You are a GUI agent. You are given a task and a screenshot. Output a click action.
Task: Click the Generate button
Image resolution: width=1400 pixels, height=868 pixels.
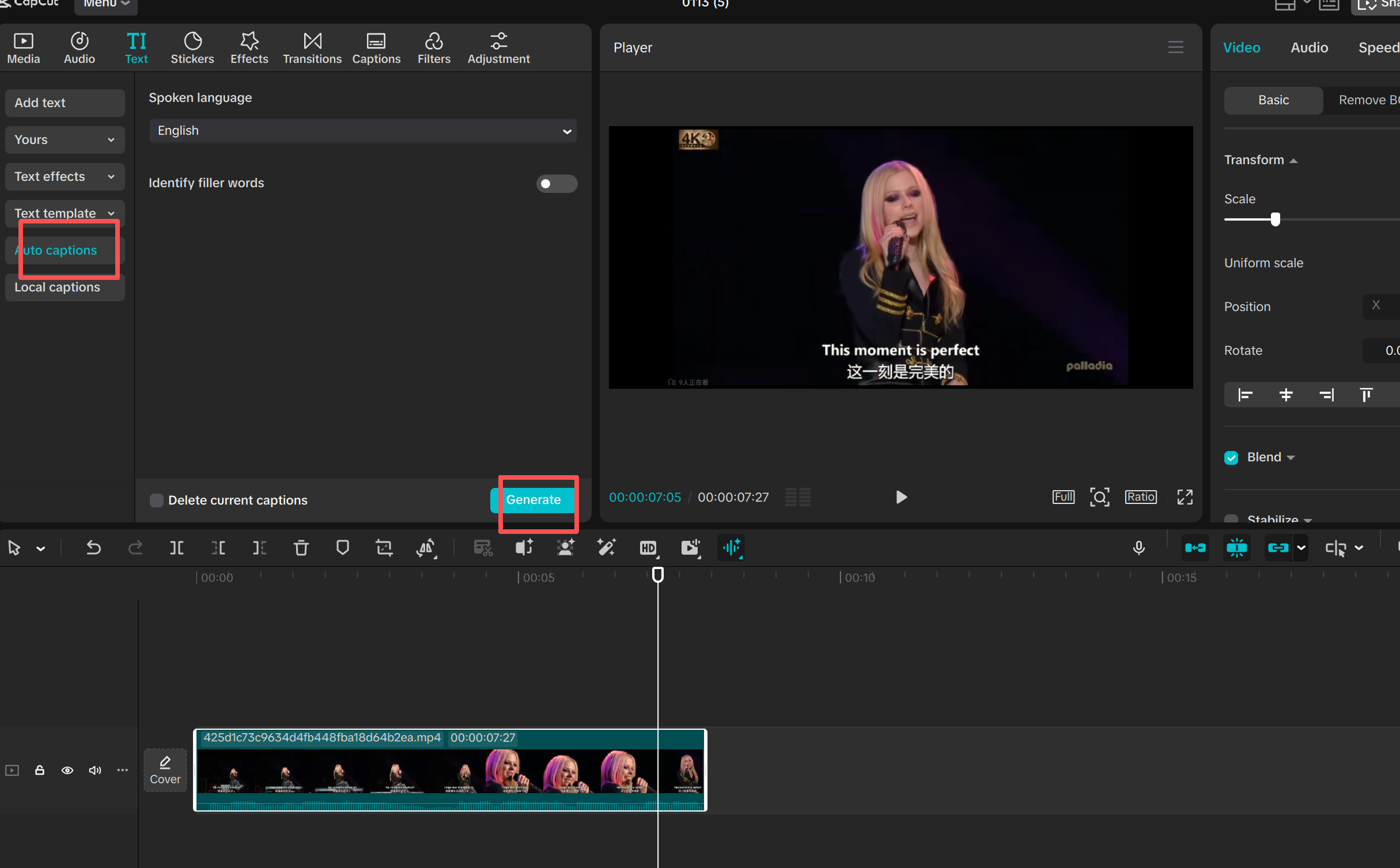point(533,500)
